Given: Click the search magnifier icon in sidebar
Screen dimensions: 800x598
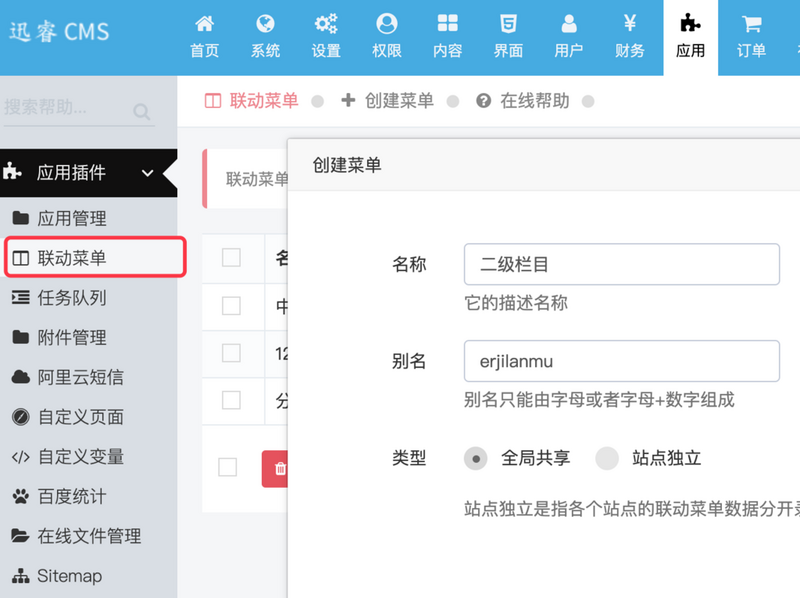Looking at the screenshot, I should 141,111.
